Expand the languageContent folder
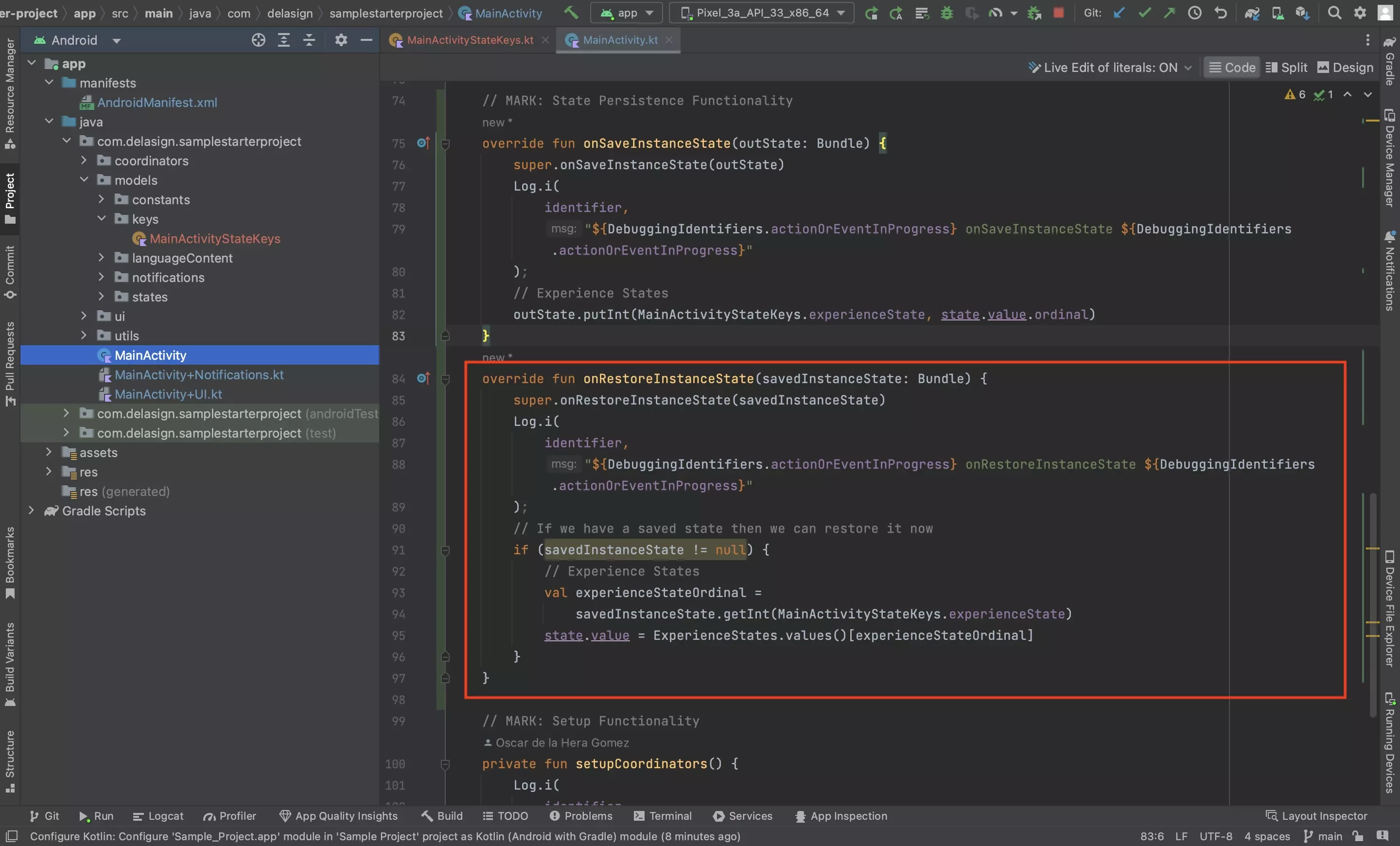 tap(101, 257)
